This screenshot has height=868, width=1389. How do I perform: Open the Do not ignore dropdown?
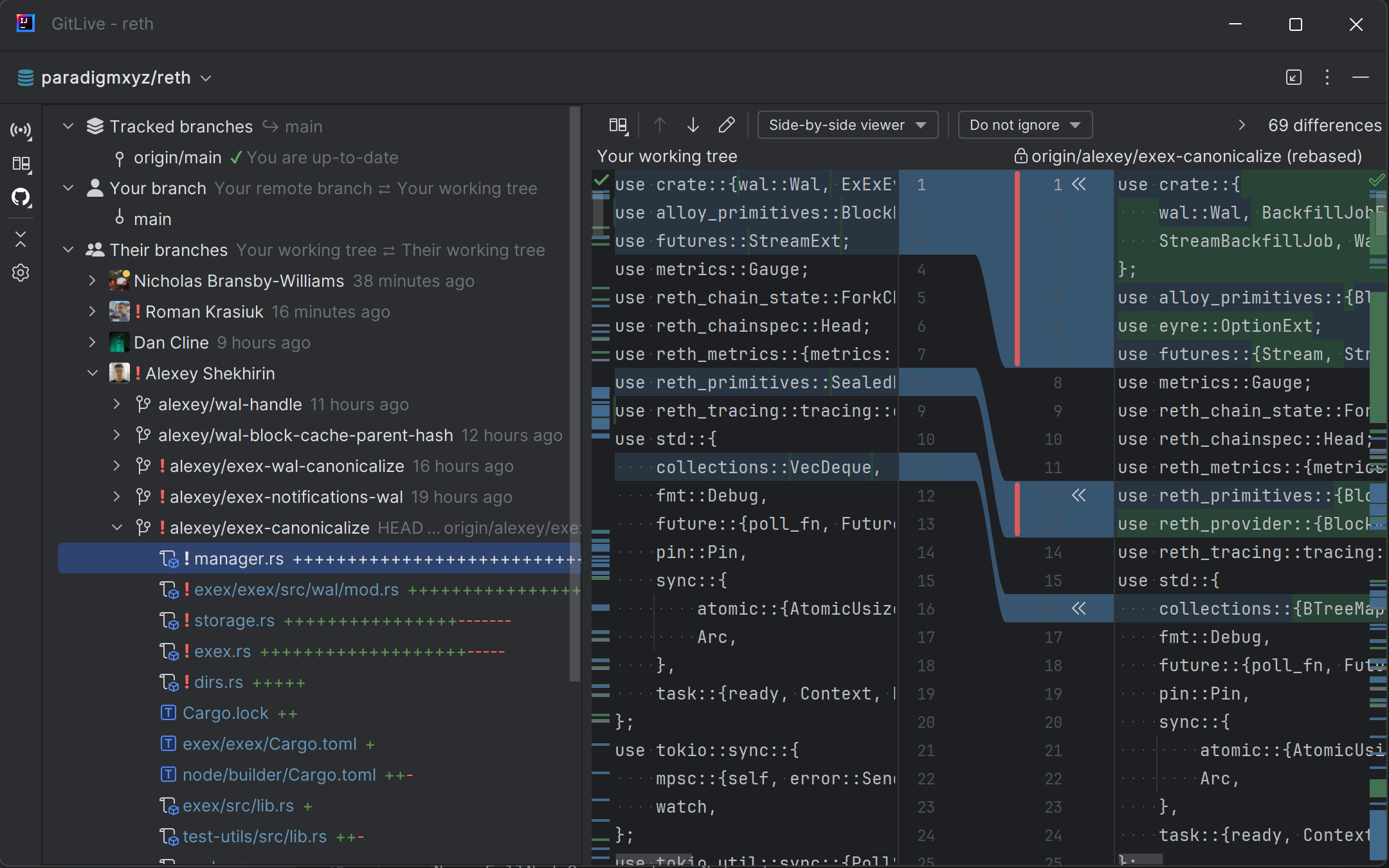[1025, 125]
